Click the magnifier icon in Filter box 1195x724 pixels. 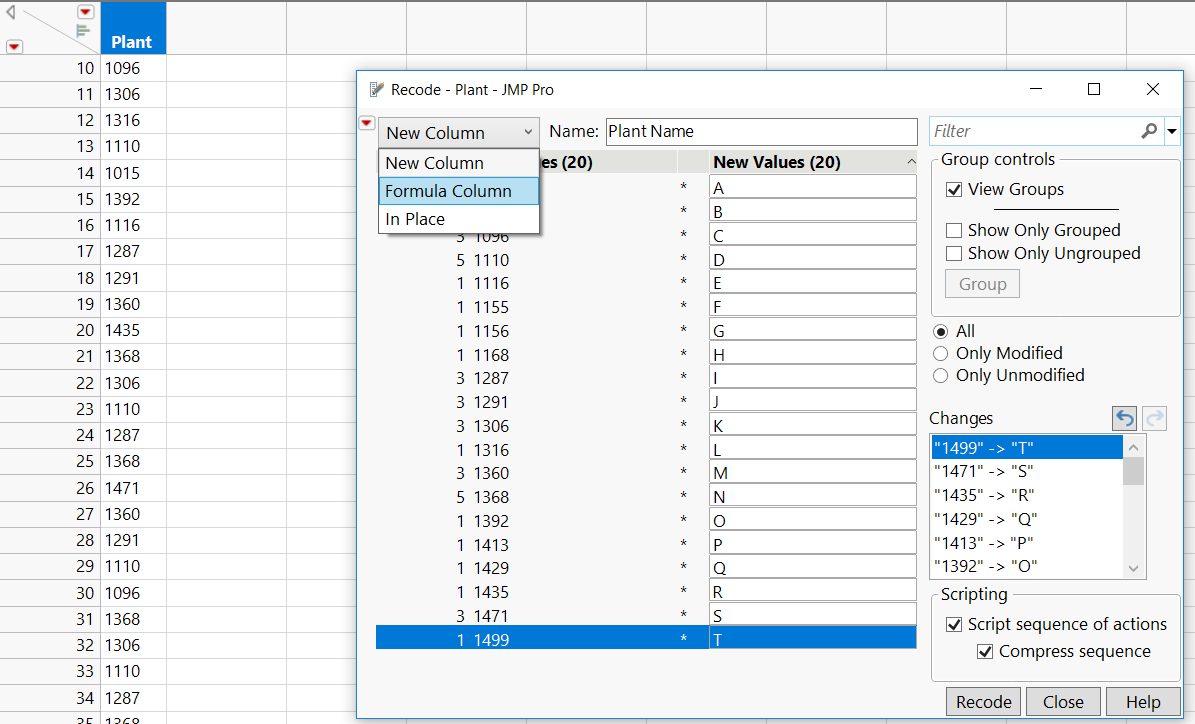point(1149,131)
